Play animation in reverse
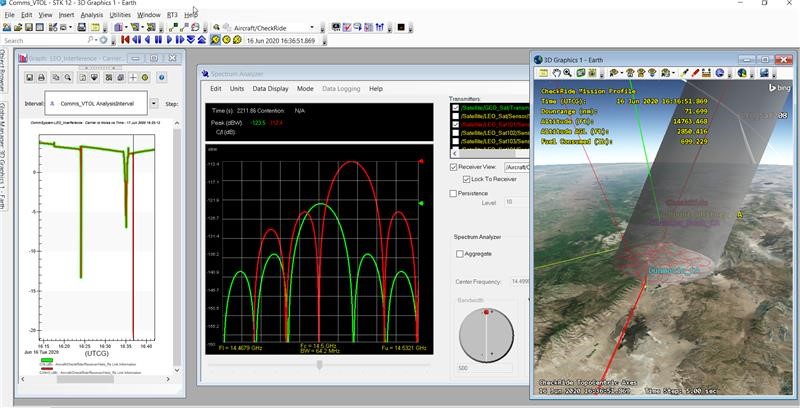This screenshot has width=800, height=408. [x=147, y=40]
